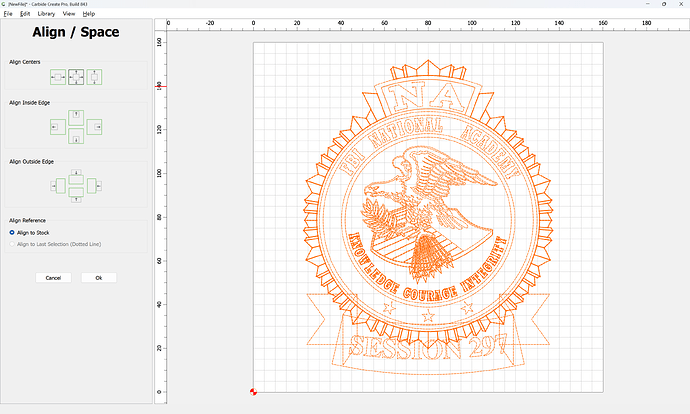Align to outside right edge
This screenshot has width=690, height=414.
(x=94, y=186)
